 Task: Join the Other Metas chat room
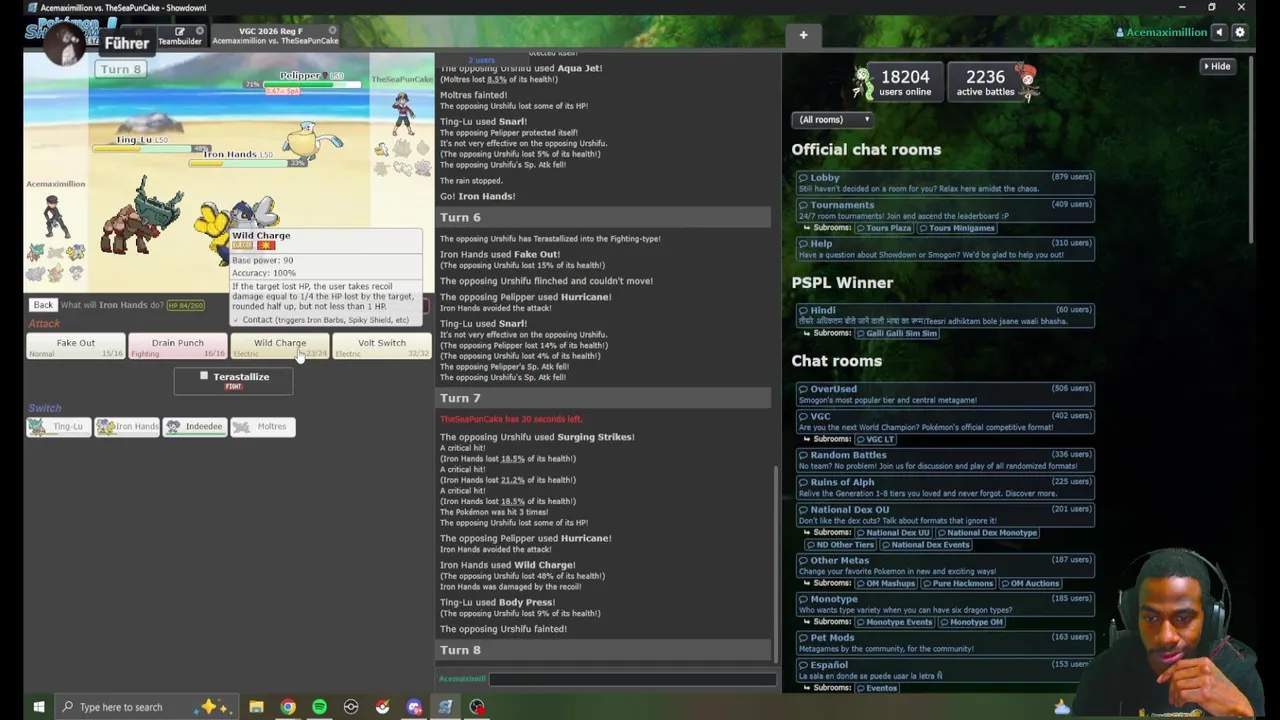tap(944, 565)
